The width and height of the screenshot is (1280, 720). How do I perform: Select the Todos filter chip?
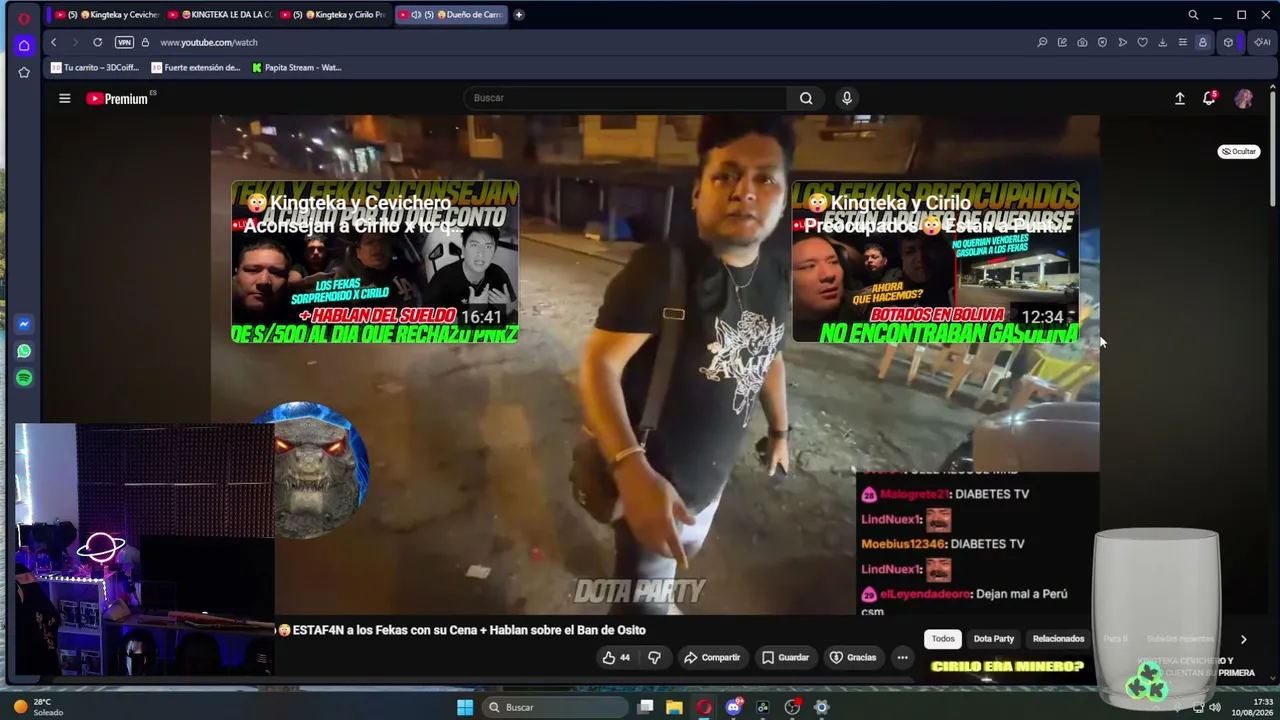943,639
